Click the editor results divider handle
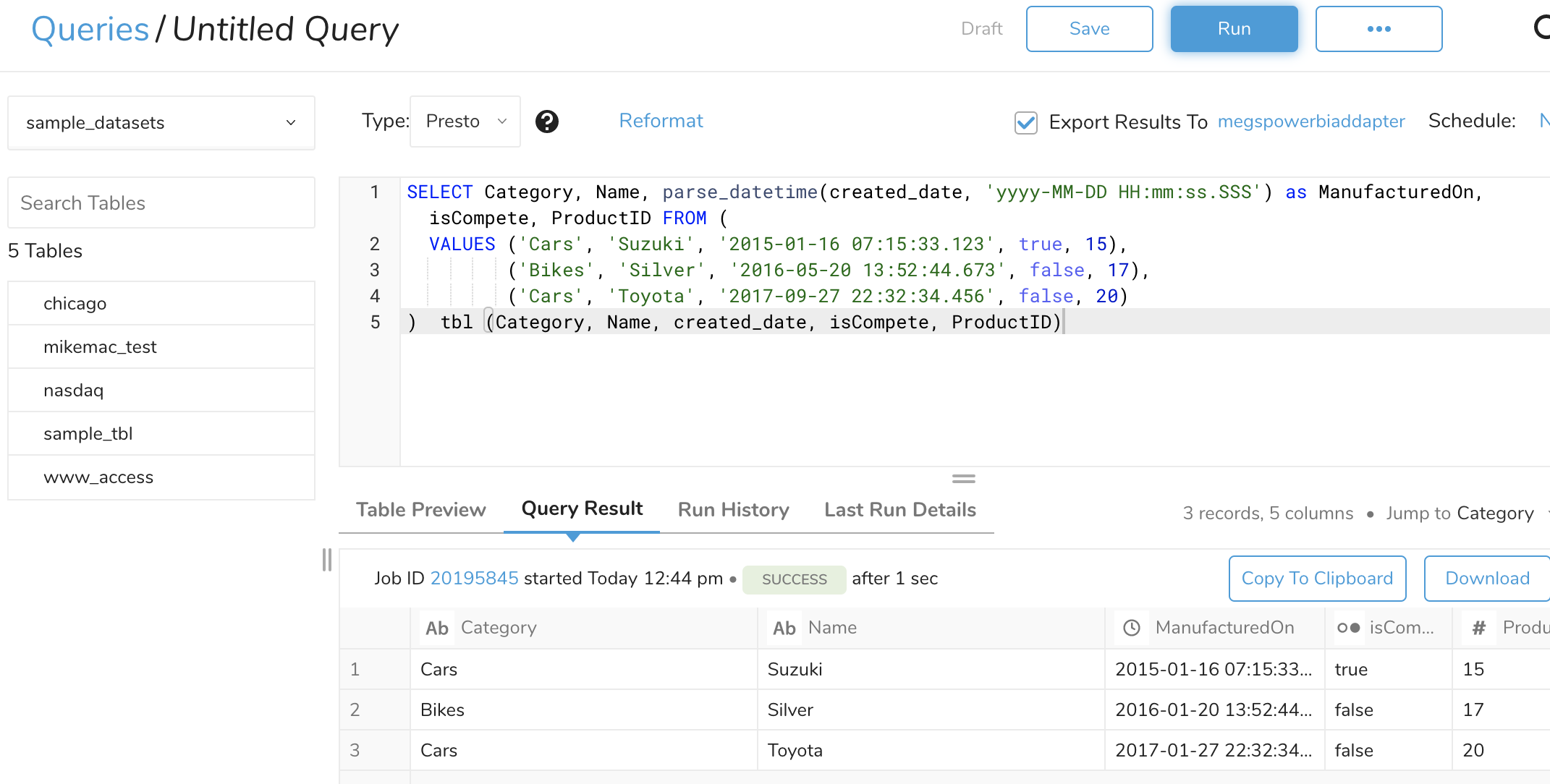This screenshot has width=1550, height=784. pyautogui.click(x=963, y=479)
